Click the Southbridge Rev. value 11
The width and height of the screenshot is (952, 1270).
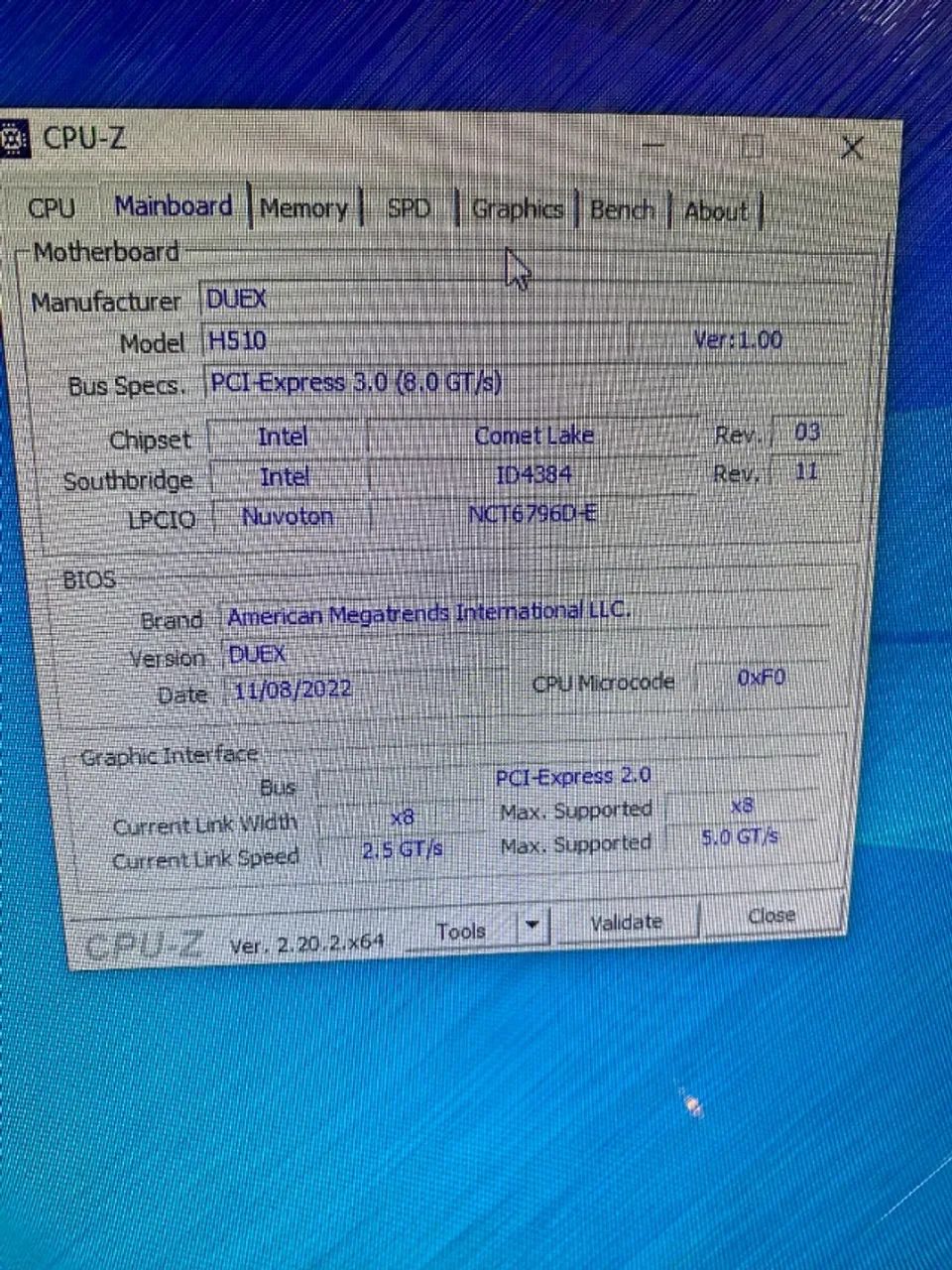[806, 472]
